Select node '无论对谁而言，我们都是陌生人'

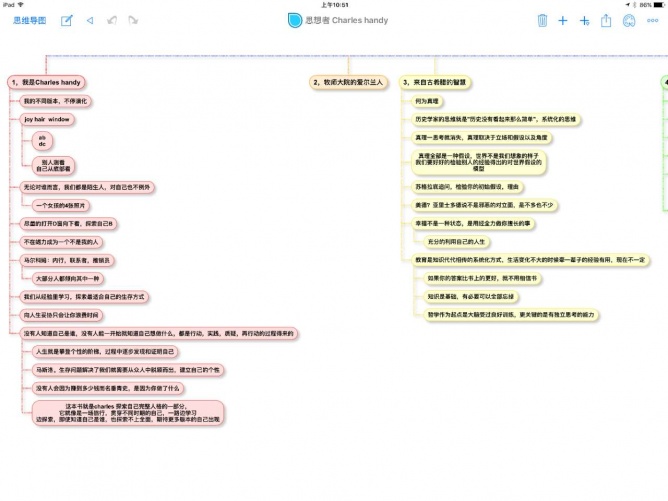[x=87, y=187]
